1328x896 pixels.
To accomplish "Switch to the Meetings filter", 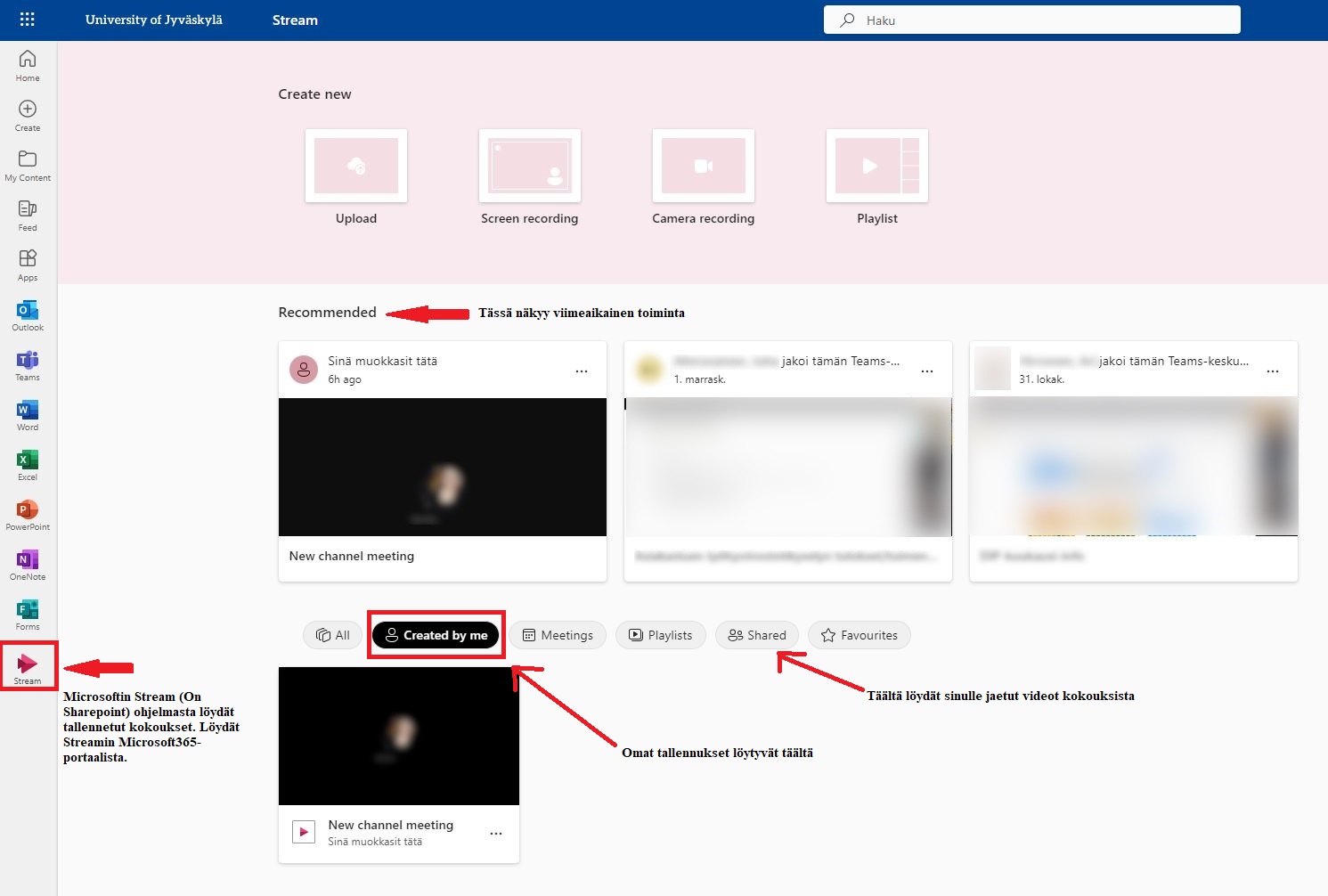I will [x=558, y=635].
